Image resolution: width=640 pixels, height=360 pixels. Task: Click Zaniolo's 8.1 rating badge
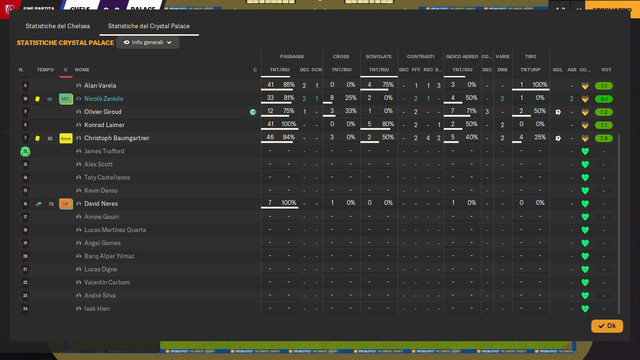pyautogui.click(x=604, y=99)
